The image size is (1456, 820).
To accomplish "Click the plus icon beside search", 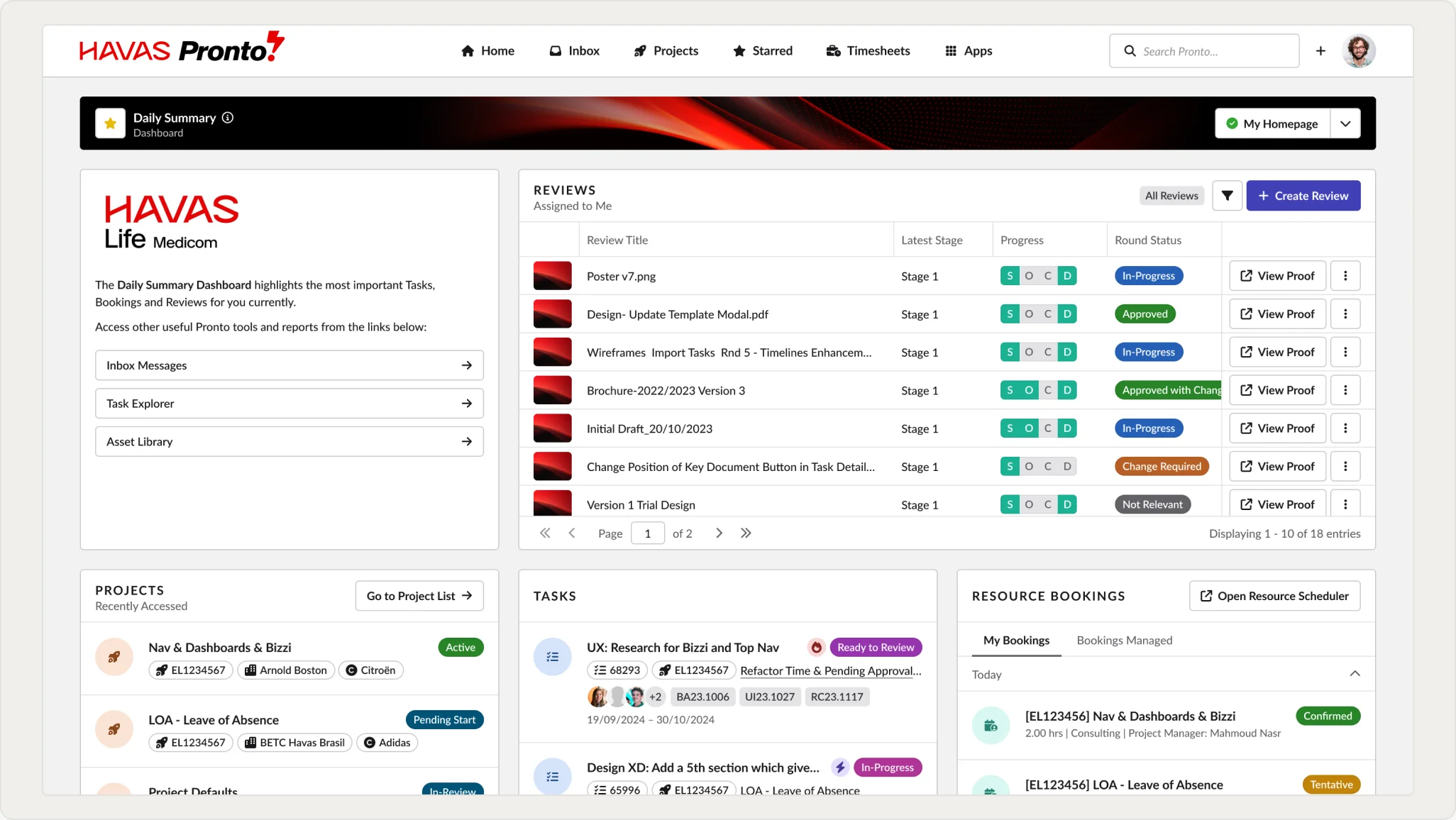I will pos(1320,51).
